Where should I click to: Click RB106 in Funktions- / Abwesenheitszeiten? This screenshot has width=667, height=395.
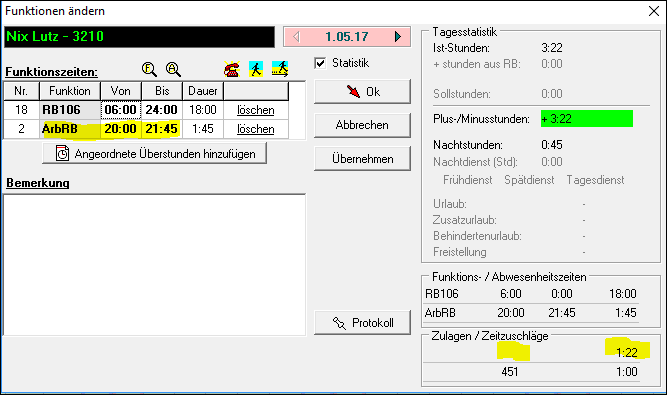(442, 294)
